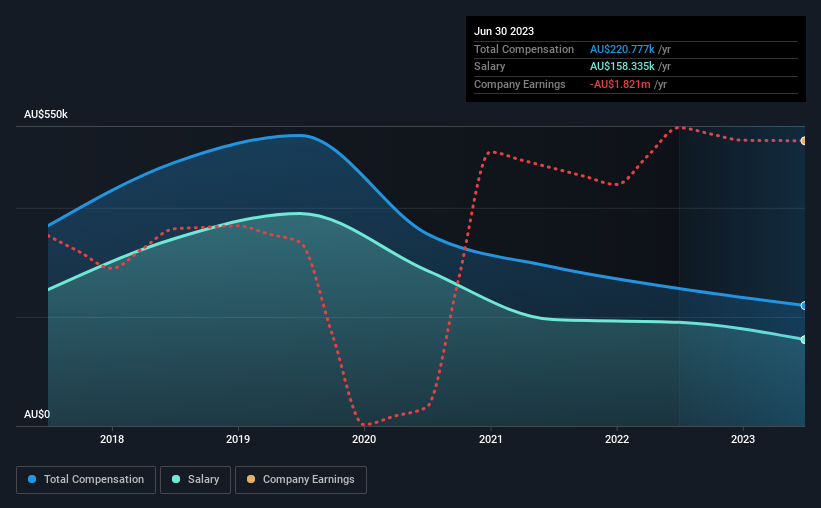The height and width of the screenshot is (508, 821).
Task: Click the 2018 x-axis label
Action: pos(112,439)
